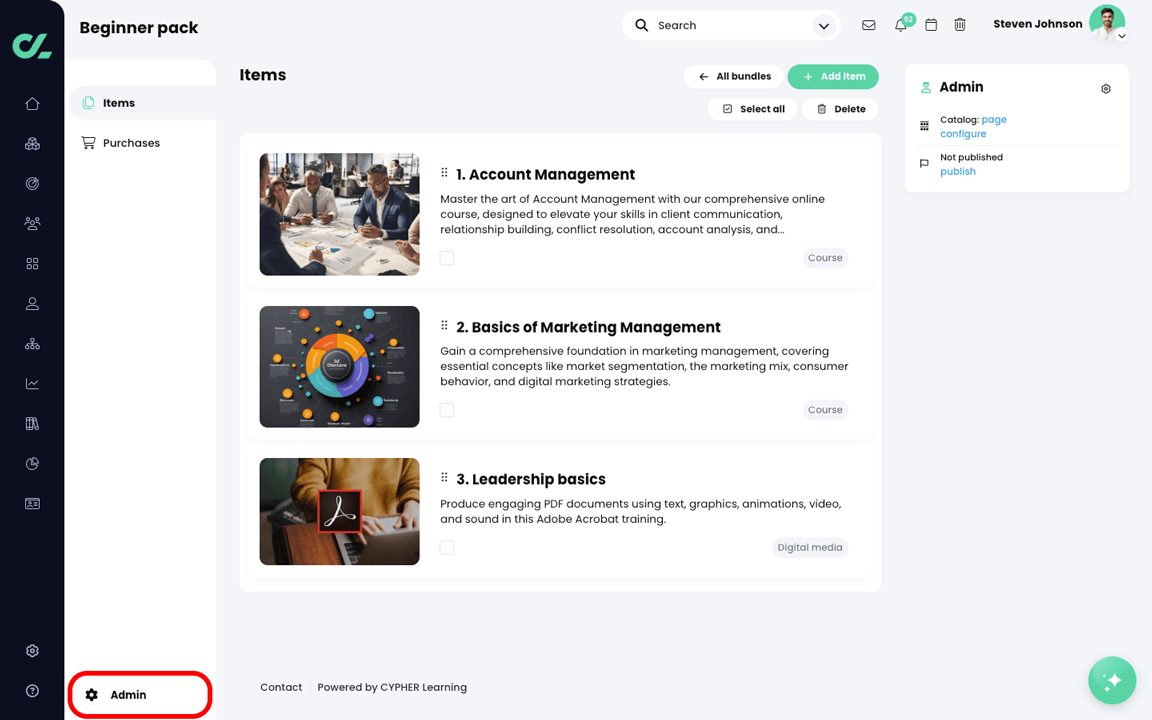Open the line chart reports icon
This screenshot has width=1152, height=720.
[x=32, y=384]
